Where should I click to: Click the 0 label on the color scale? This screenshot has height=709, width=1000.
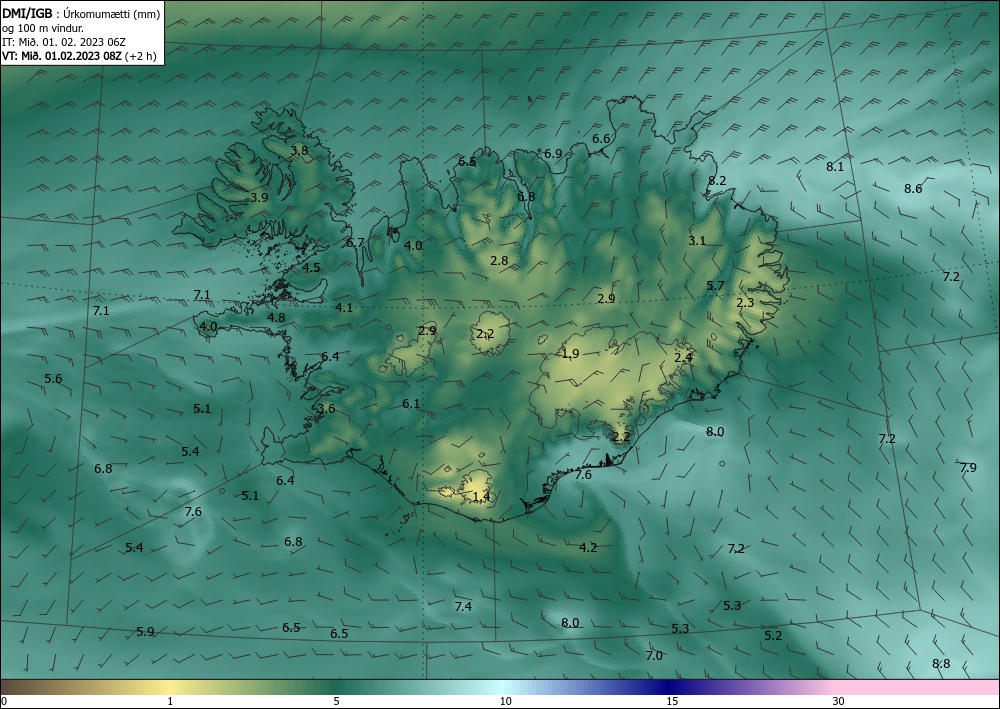4,701
